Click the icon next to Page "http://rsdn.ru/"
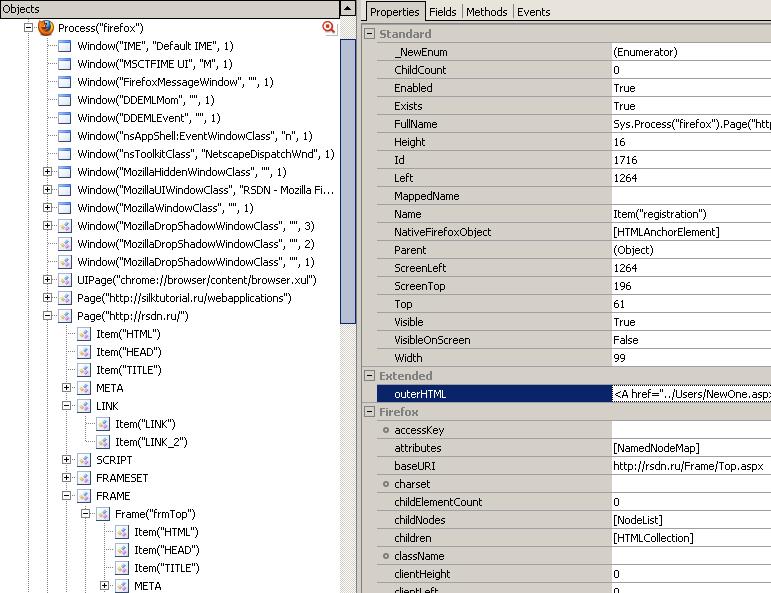The image size is (771, 593). tap(65, 316)
